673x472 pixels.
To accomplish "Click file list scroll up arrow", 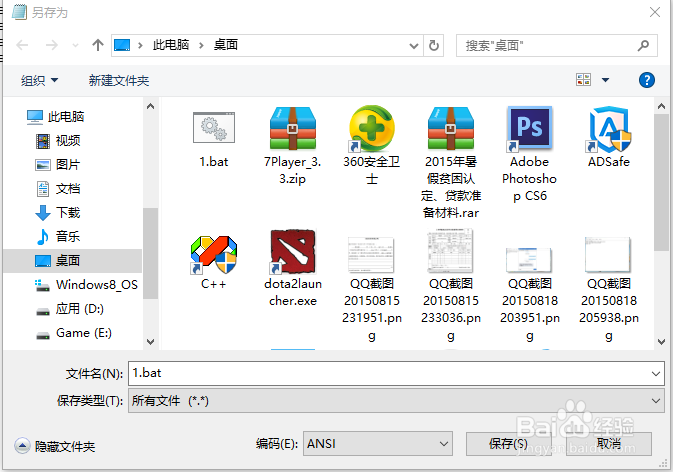I will point(661,106).
